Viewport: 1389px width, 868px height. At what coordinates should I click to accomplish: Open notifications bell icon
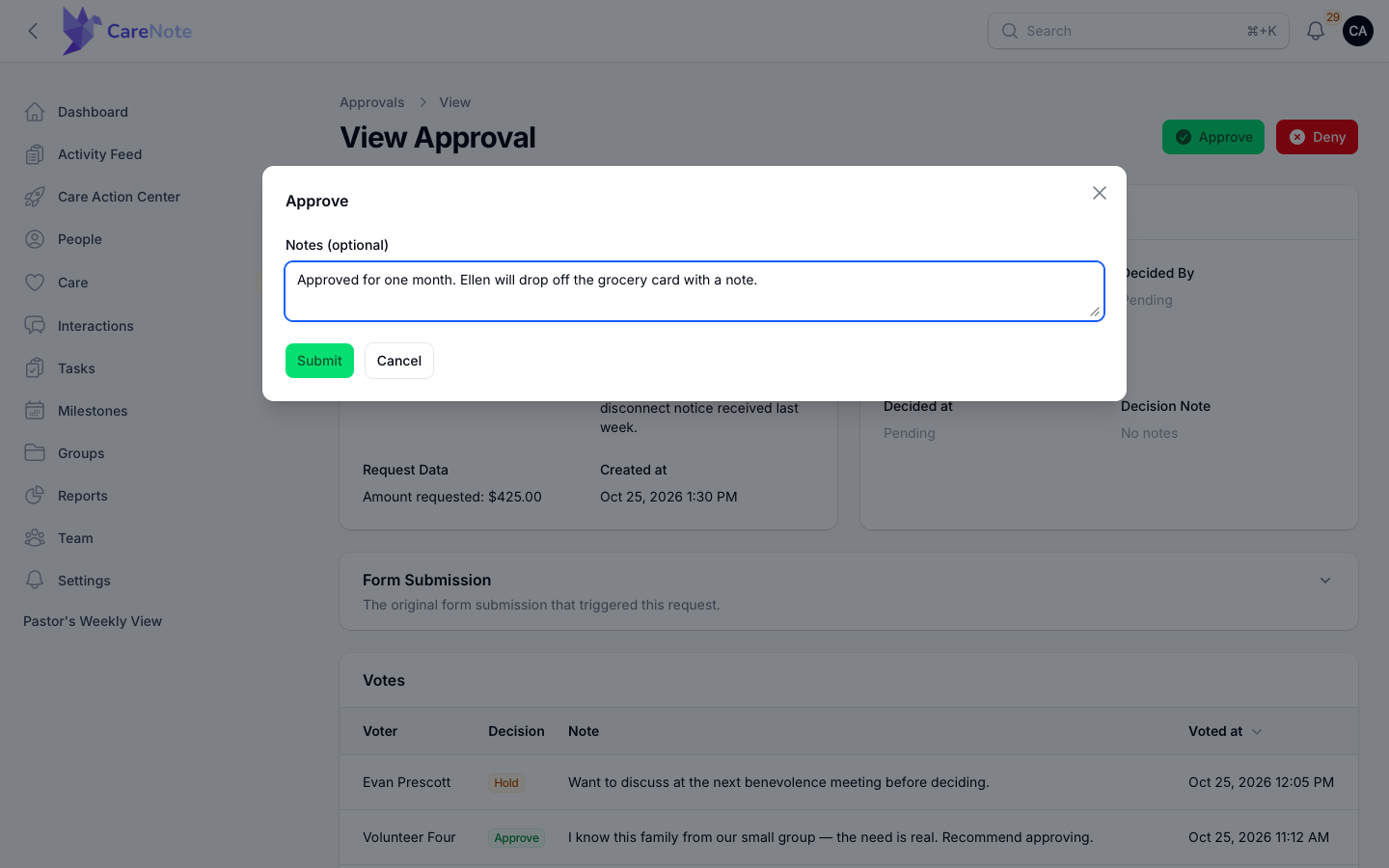[x=1316, y=31]
